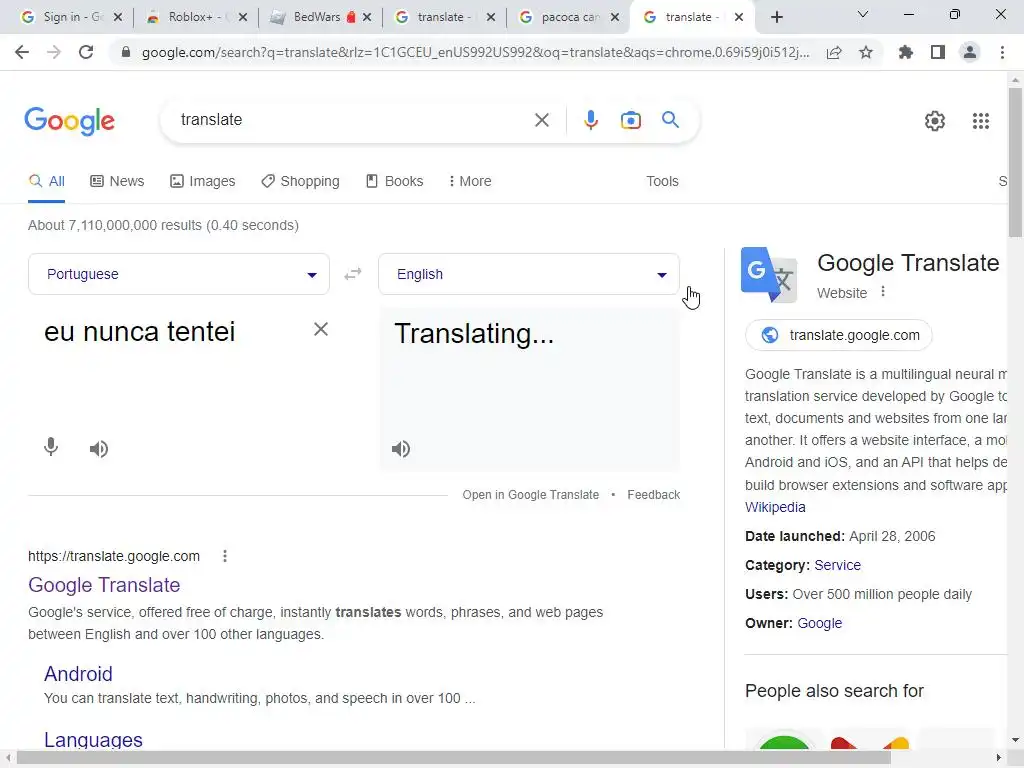Viewport: 1024px width, 768px height.
Task: Clear the source text 'eu nunca tentei'
Action: point(321,329)
